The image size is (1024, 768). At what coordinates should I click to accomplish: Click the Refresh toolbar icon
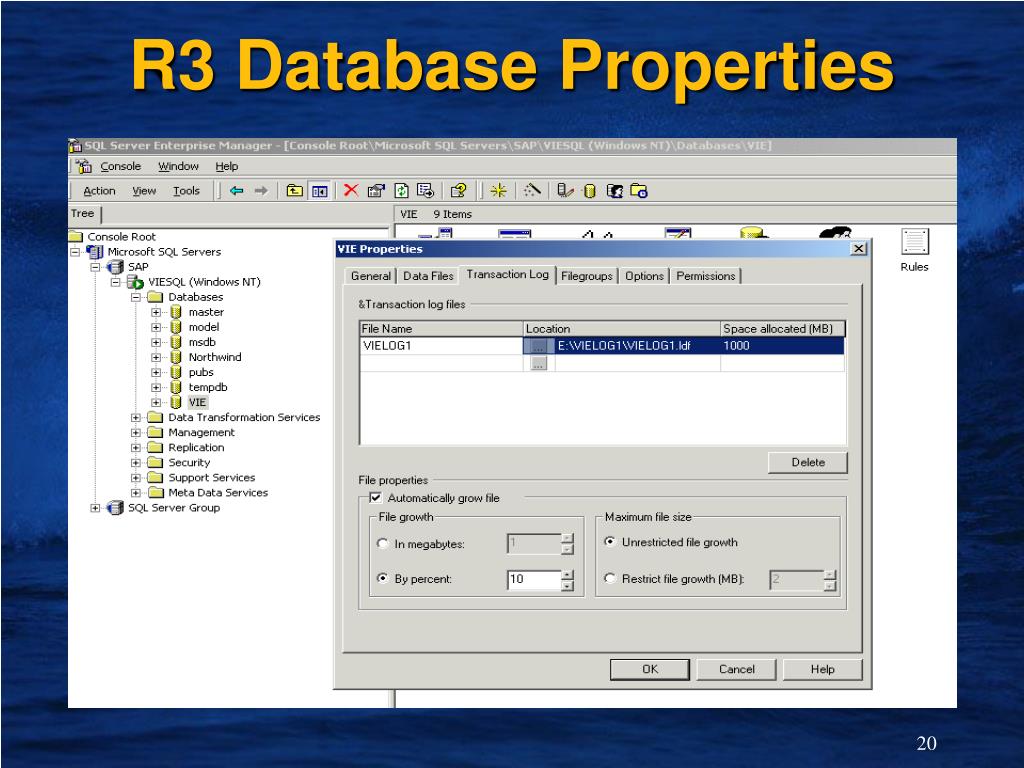point(401,191)
